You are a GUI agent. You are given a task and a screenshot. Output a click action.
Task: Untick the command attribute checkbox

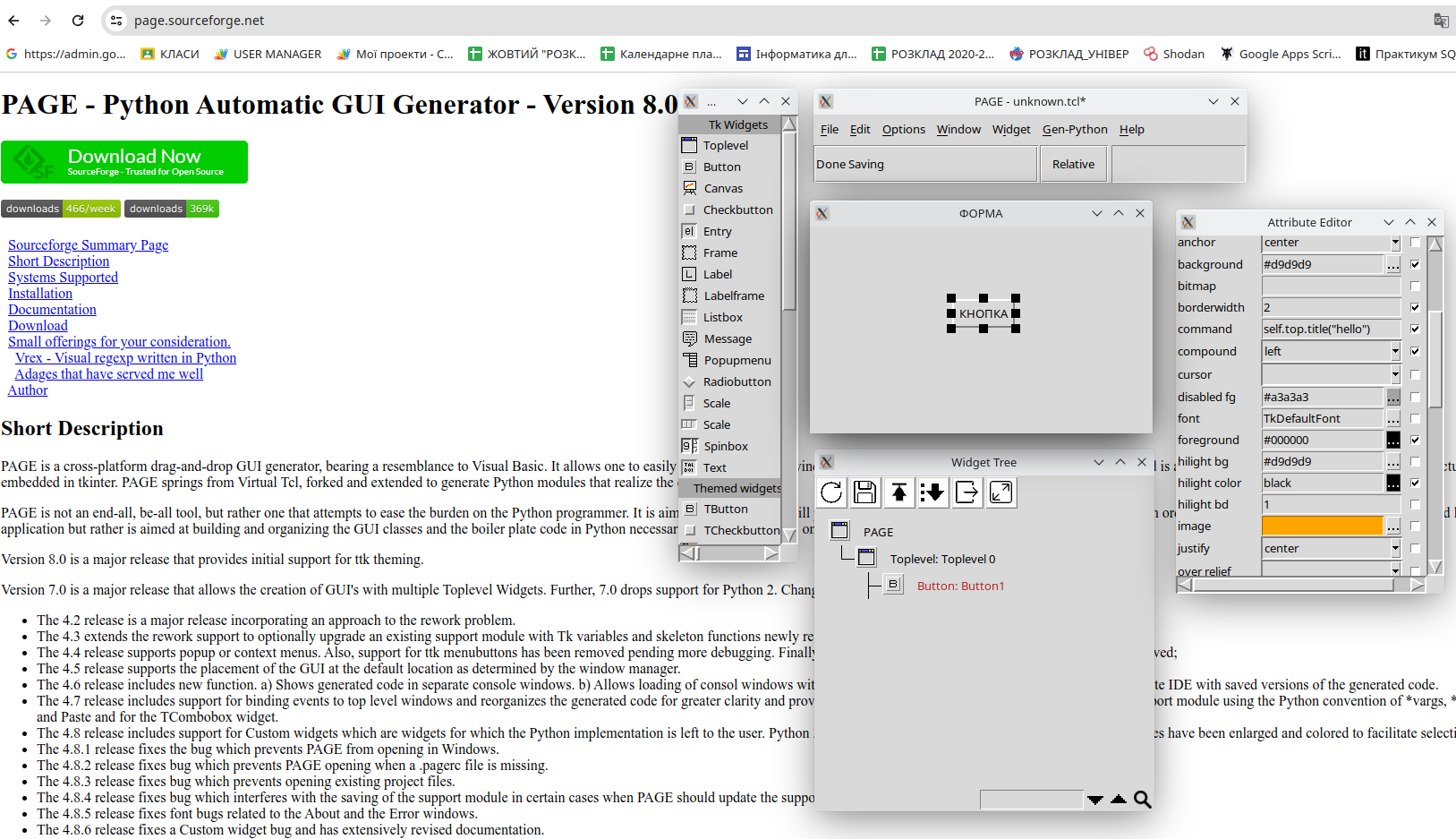[1415, 329]
